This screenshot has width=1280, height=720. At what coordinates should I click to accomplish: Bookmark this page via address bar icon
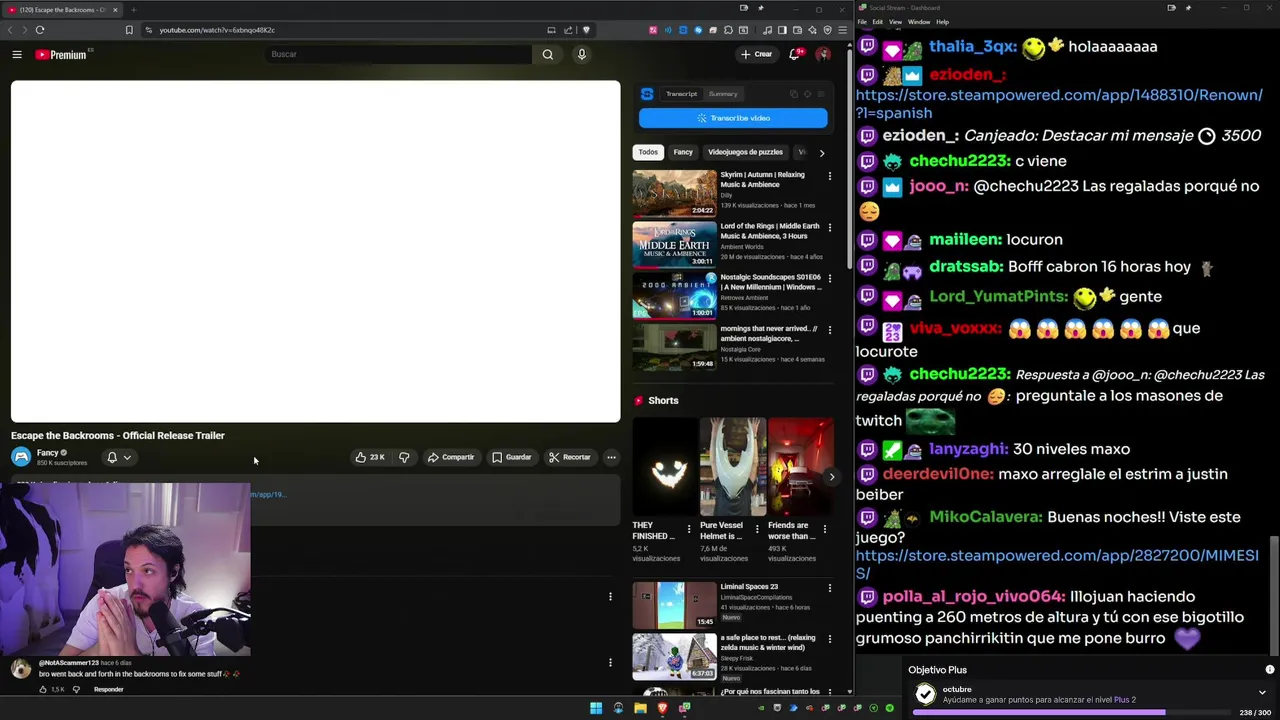pyautogui.click(x=129, y=30)
